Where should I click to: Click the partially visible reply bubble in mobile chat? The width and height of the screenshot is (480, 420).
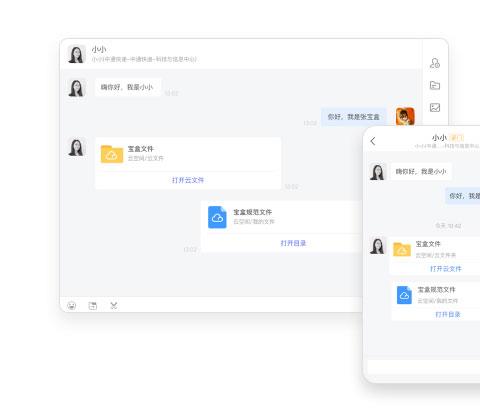(463, 196)
